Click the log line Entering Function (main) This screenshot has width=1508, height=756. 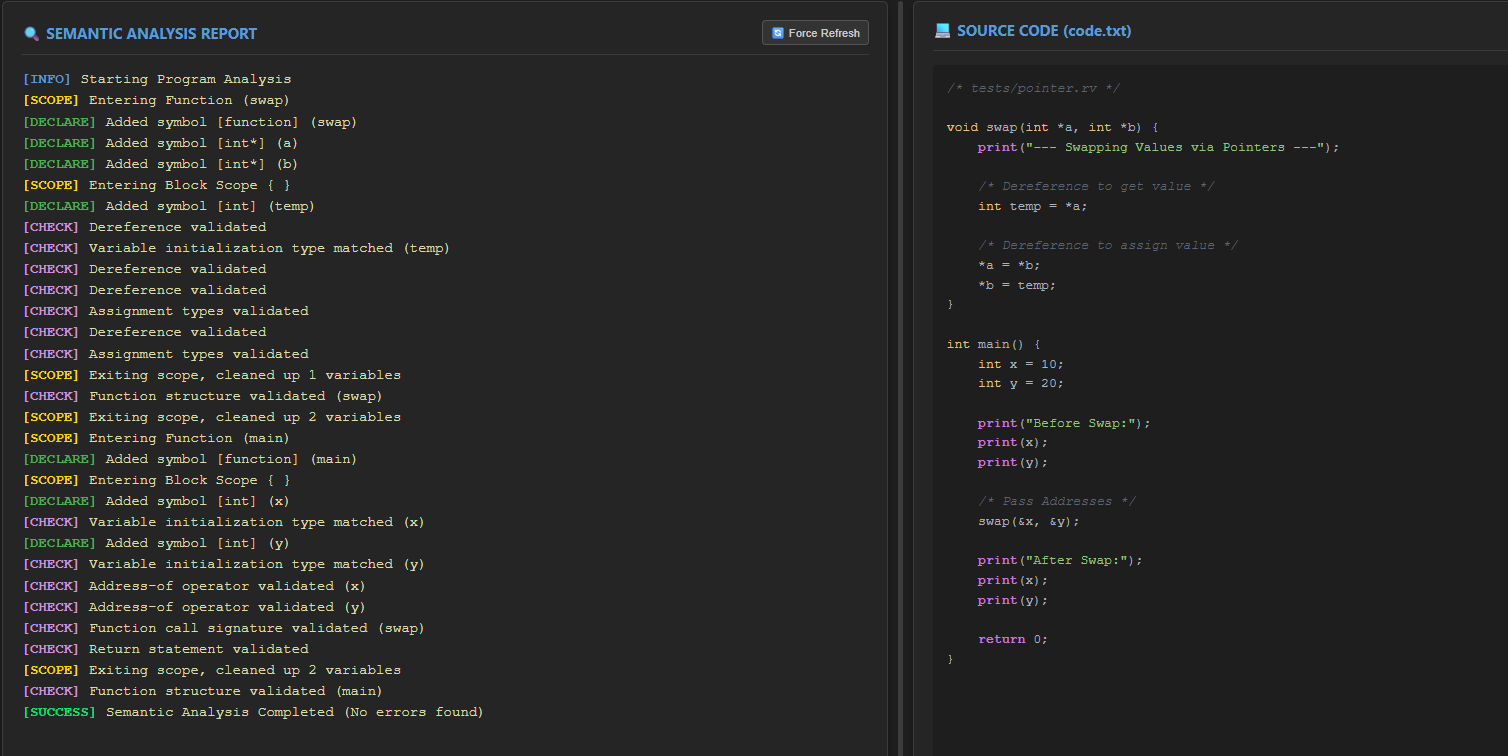point(156,438)
